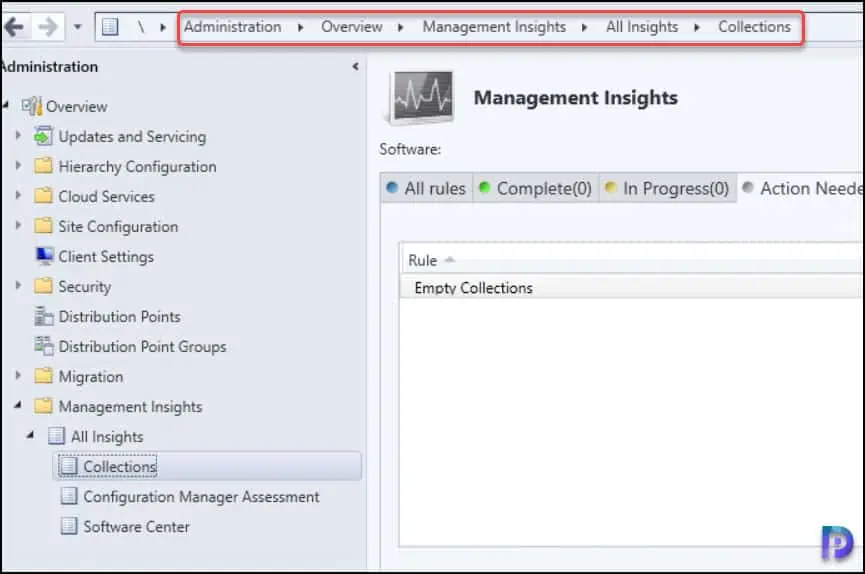Open dropdown arrow after Management Insights breadcrumb
Image resolution: width=865 pixels, height=574 pixels.
585,27
